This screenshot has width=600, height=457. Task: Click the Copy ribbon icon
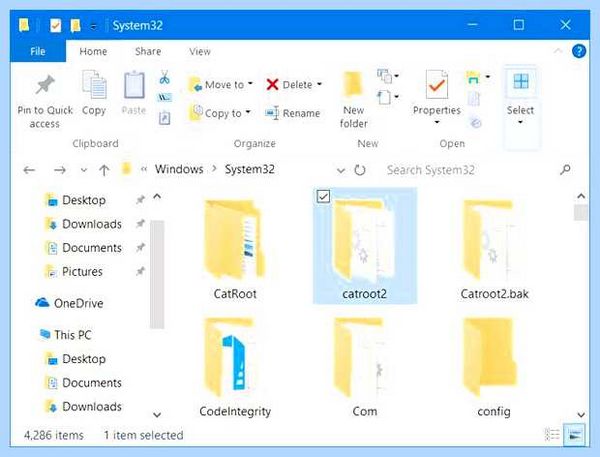94,93
